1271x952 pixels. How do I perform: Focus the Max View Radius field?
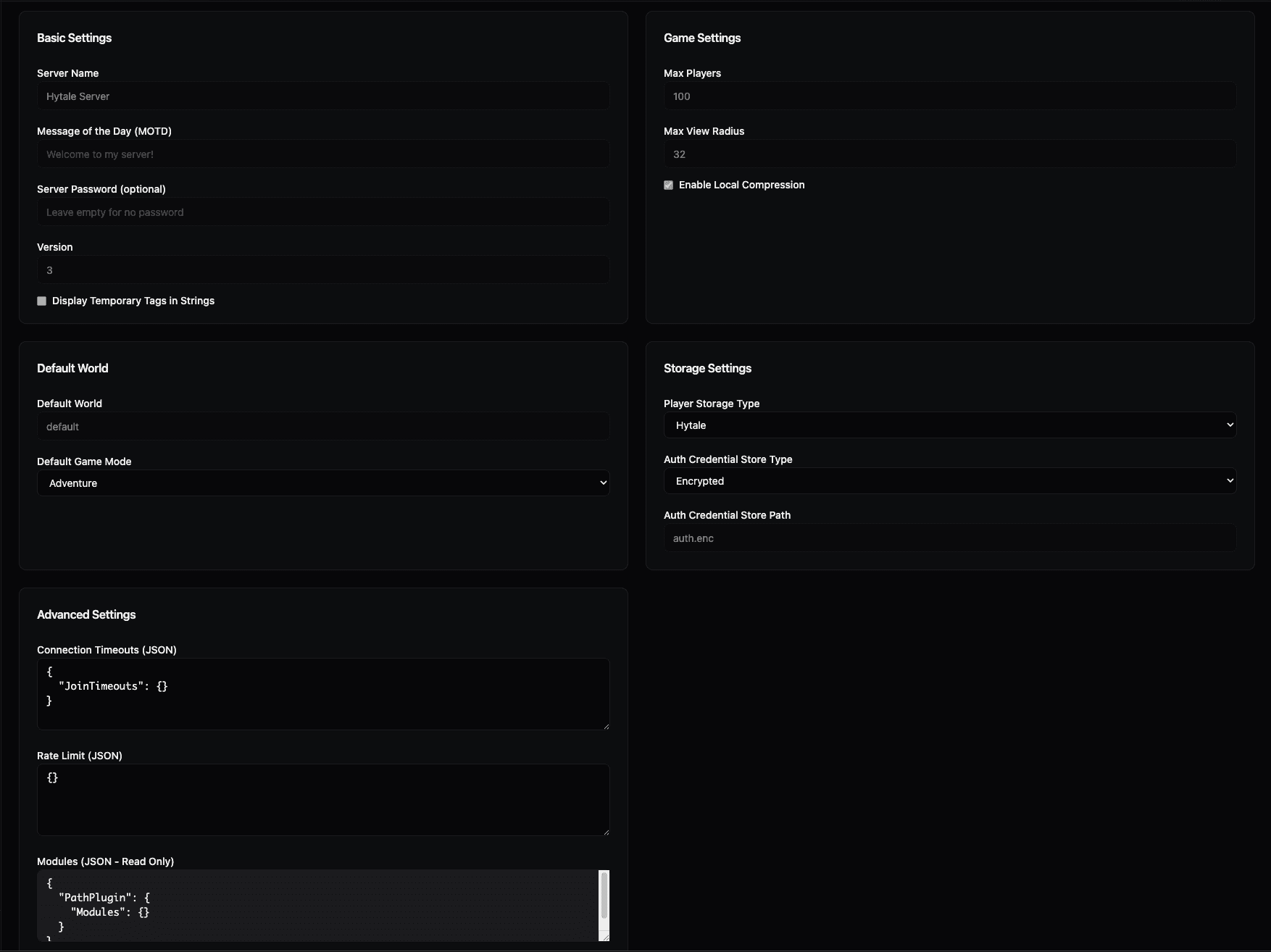point(949,153)
